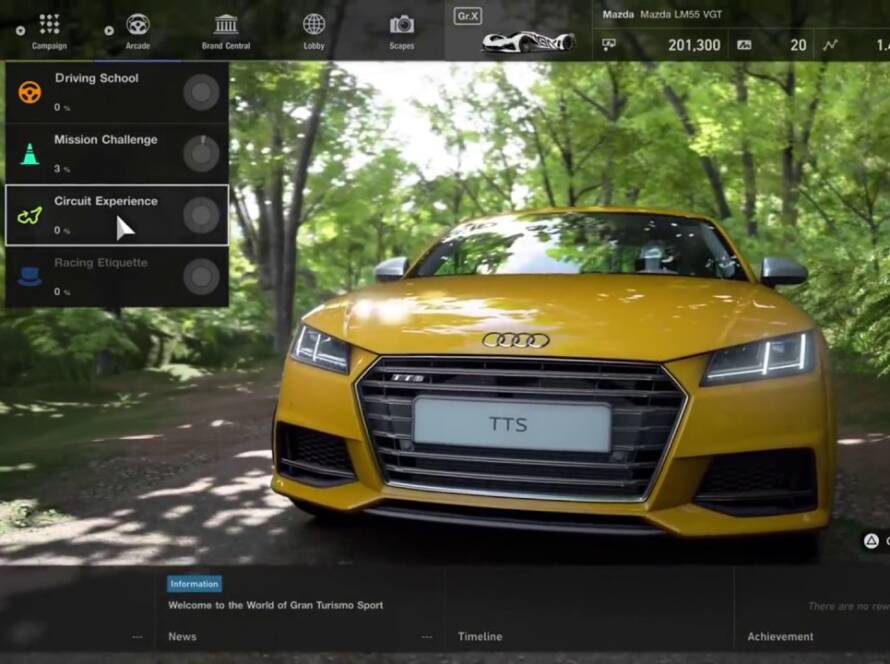This screenshot has width=890, height=664.
Task: Click the orange steering wheel icon
Action: [x=30, y=92]
